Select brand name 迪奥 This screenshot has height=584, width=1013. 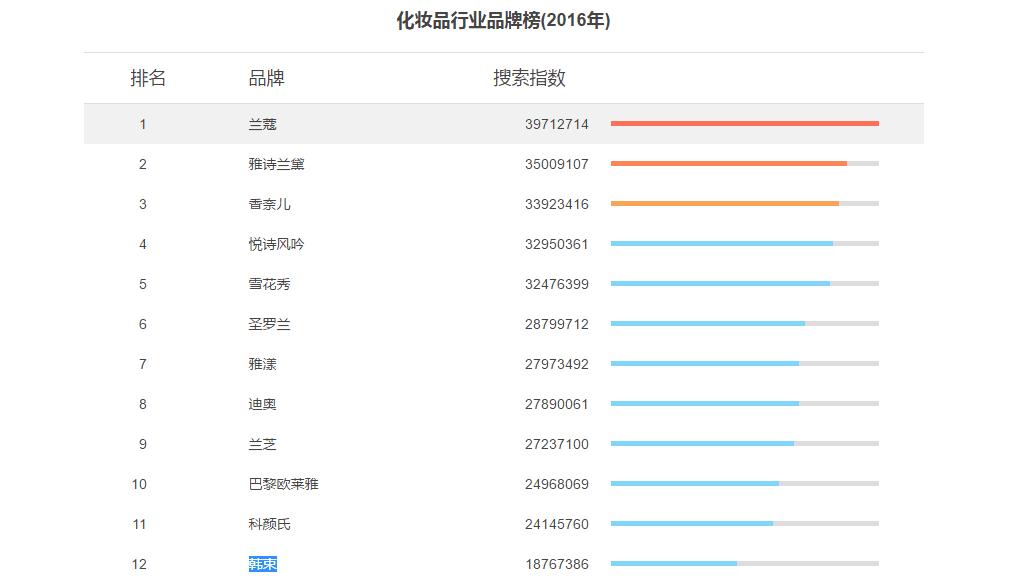pos(262,404)
